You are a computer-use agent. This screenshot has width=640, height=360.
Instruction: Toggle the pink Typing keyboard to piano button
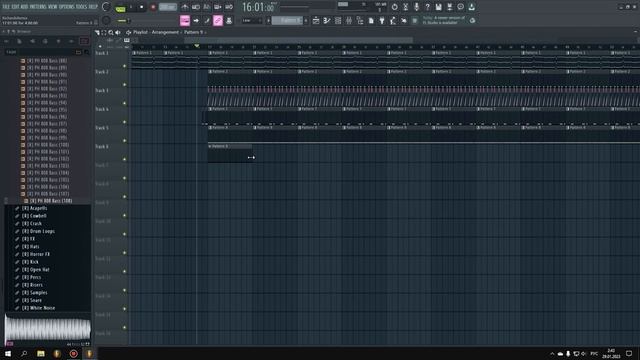pos(185,20)
